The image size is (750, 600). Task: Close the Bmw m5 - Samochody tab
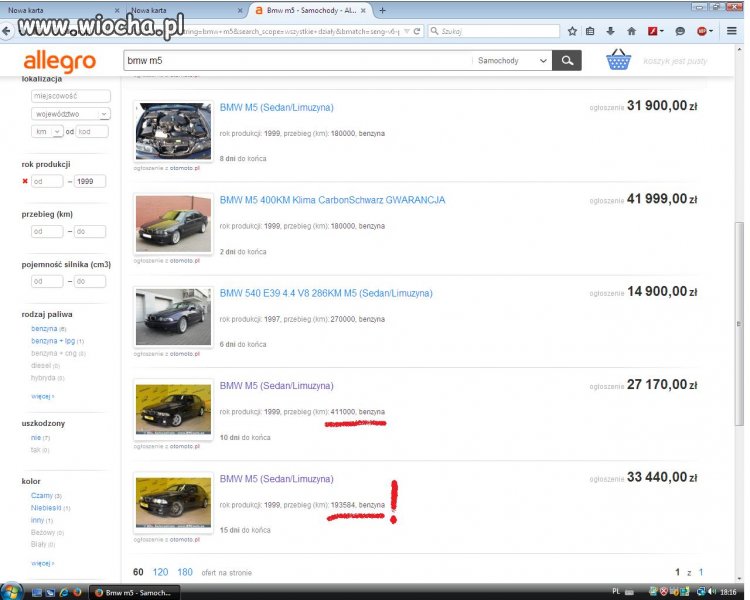point(364,10)
